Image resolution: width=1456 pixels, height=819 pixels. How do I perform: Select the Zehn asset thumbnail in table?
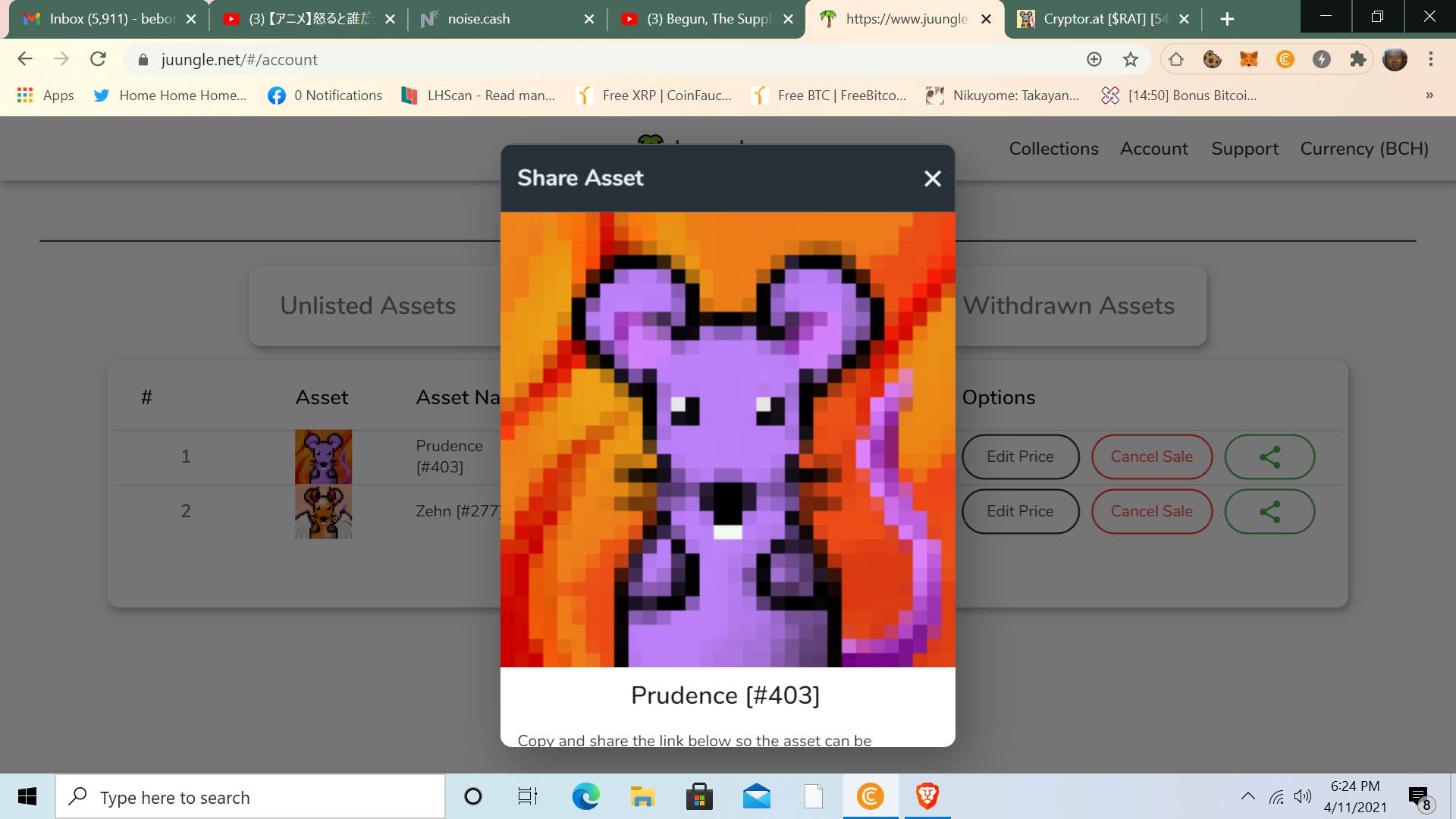pos(324,512)
